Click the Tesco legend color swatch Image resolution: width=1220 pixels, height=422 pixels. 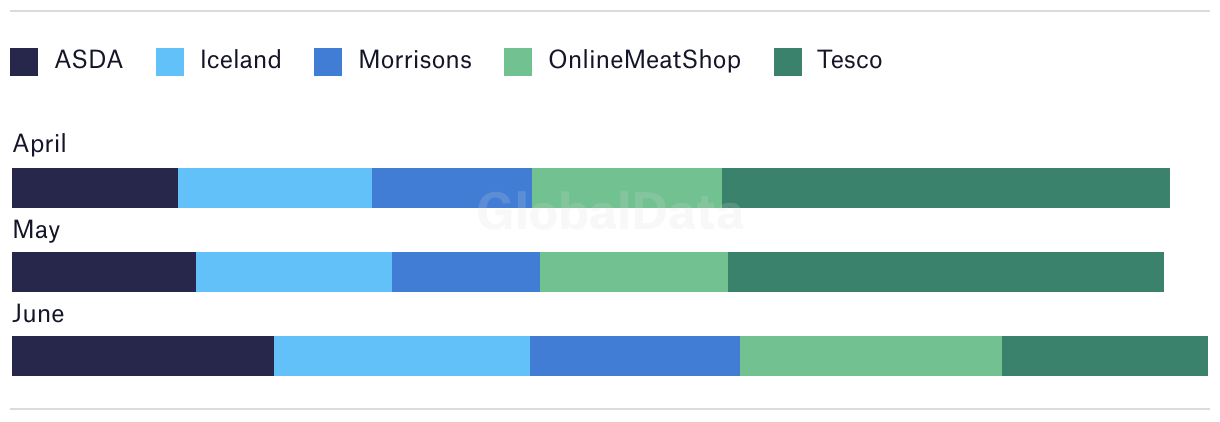[x=788, y=62]
